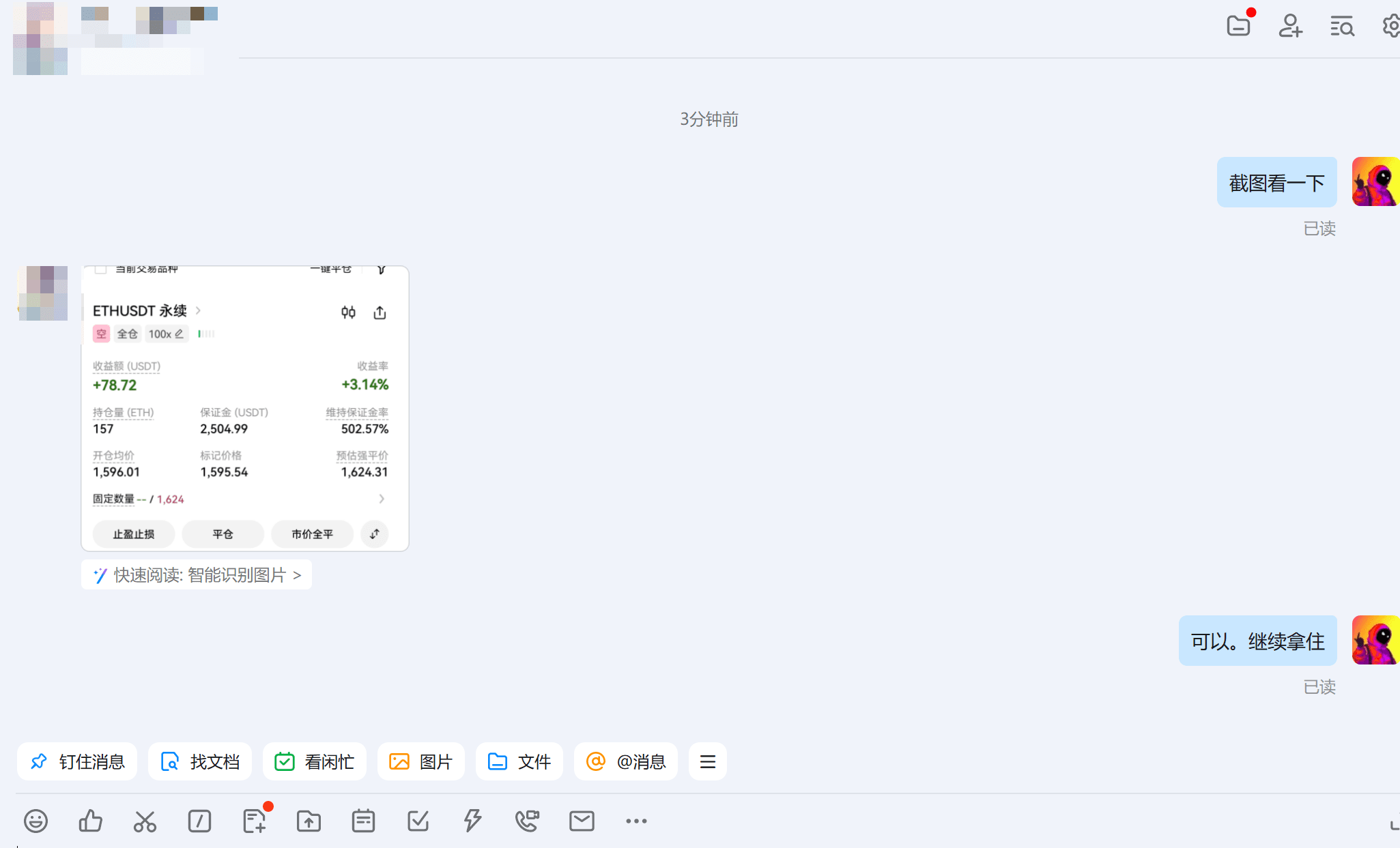The height and width of the screenshot is (848, 1400).
Task: Search chat history with the magnifier icon
Action: [1341, 26]
